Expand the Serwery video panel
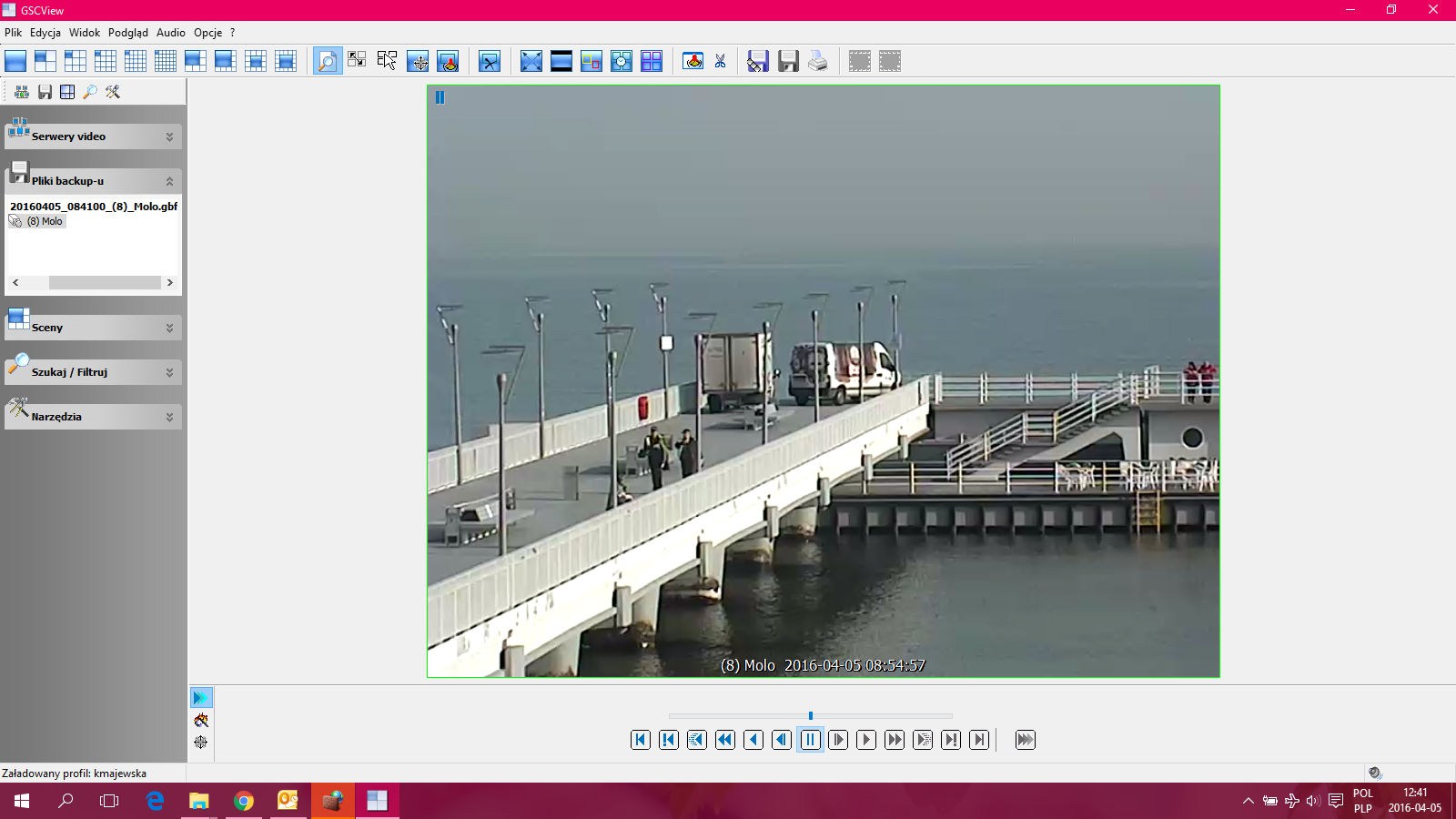Screen dimensions: 1456x819 169,137
